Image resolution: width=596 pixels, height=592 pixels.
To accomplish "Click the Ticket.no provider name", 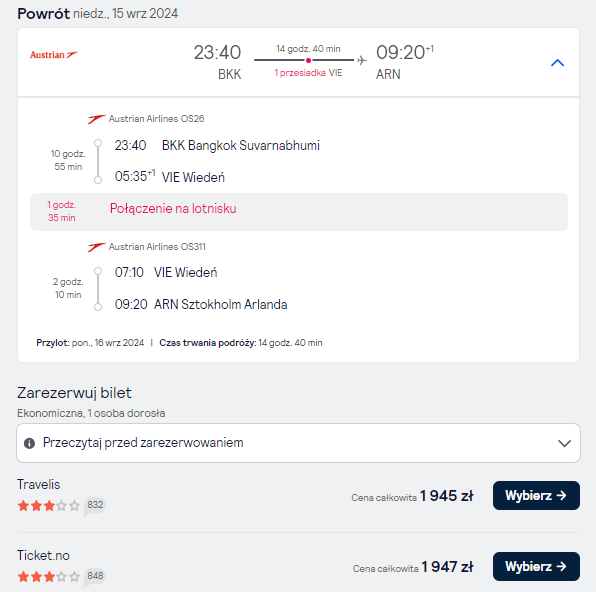I will pyautogui.click(x=43, y=555).
